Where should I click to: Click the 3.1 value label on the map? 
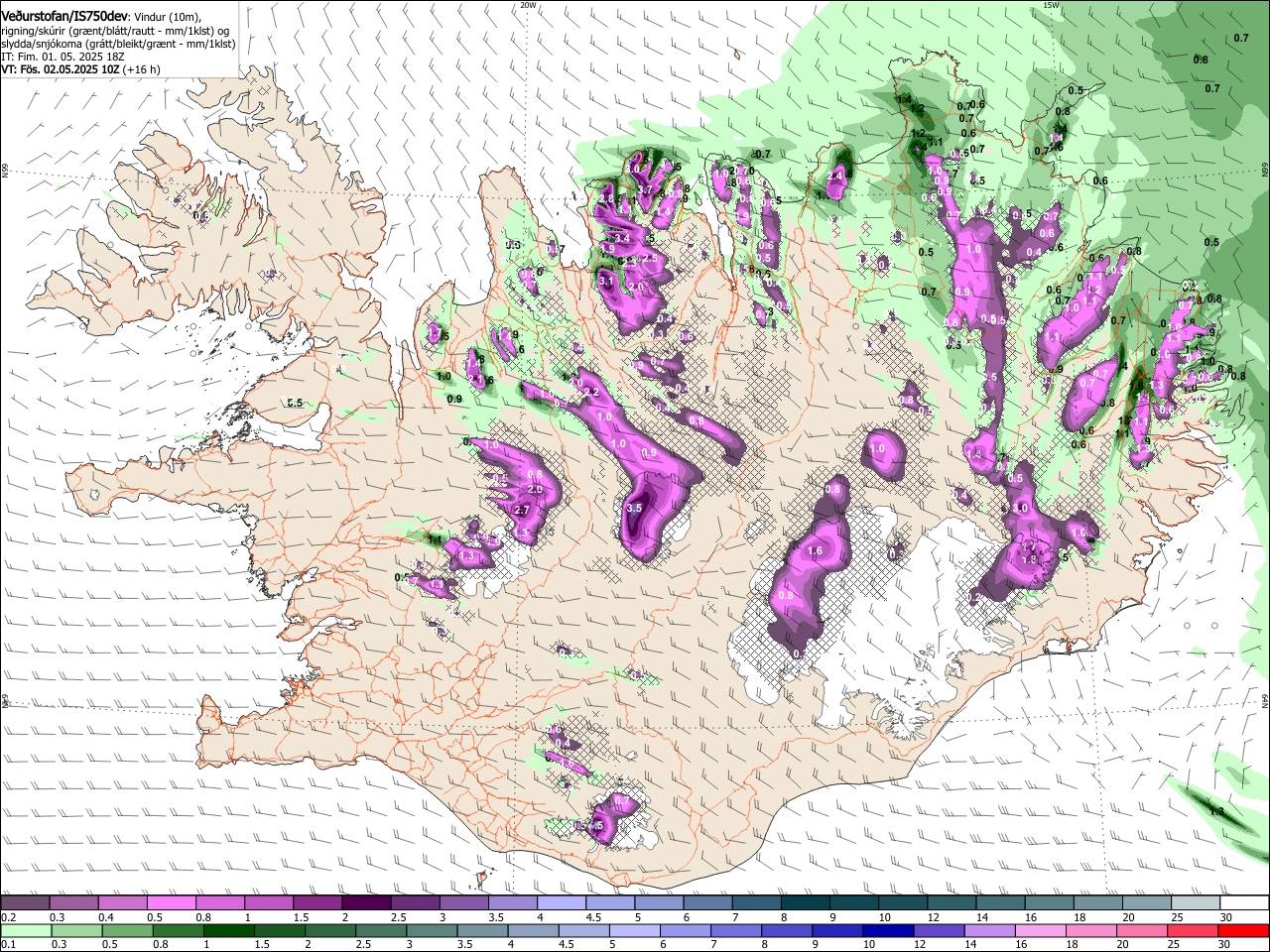point(608,282)
